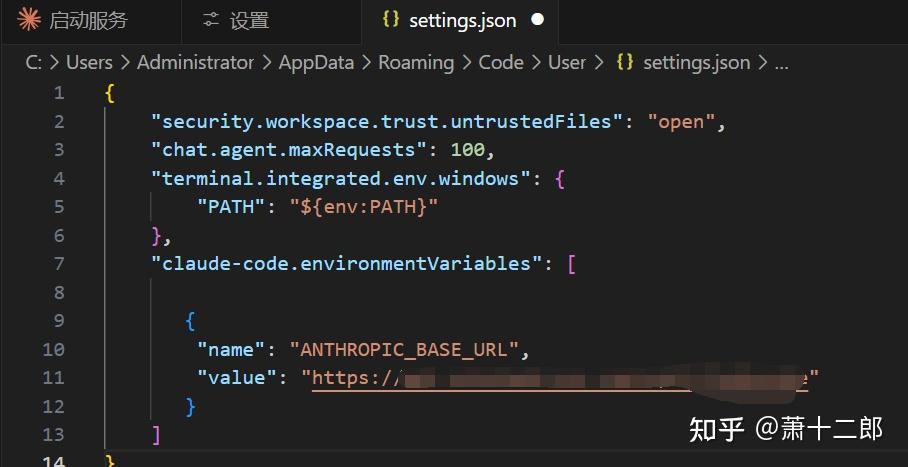Click the opening bracket on line 7
Image resolution: width=908 pixels, height=467 pixels.
pyautogui.click(x=572, y=264)
